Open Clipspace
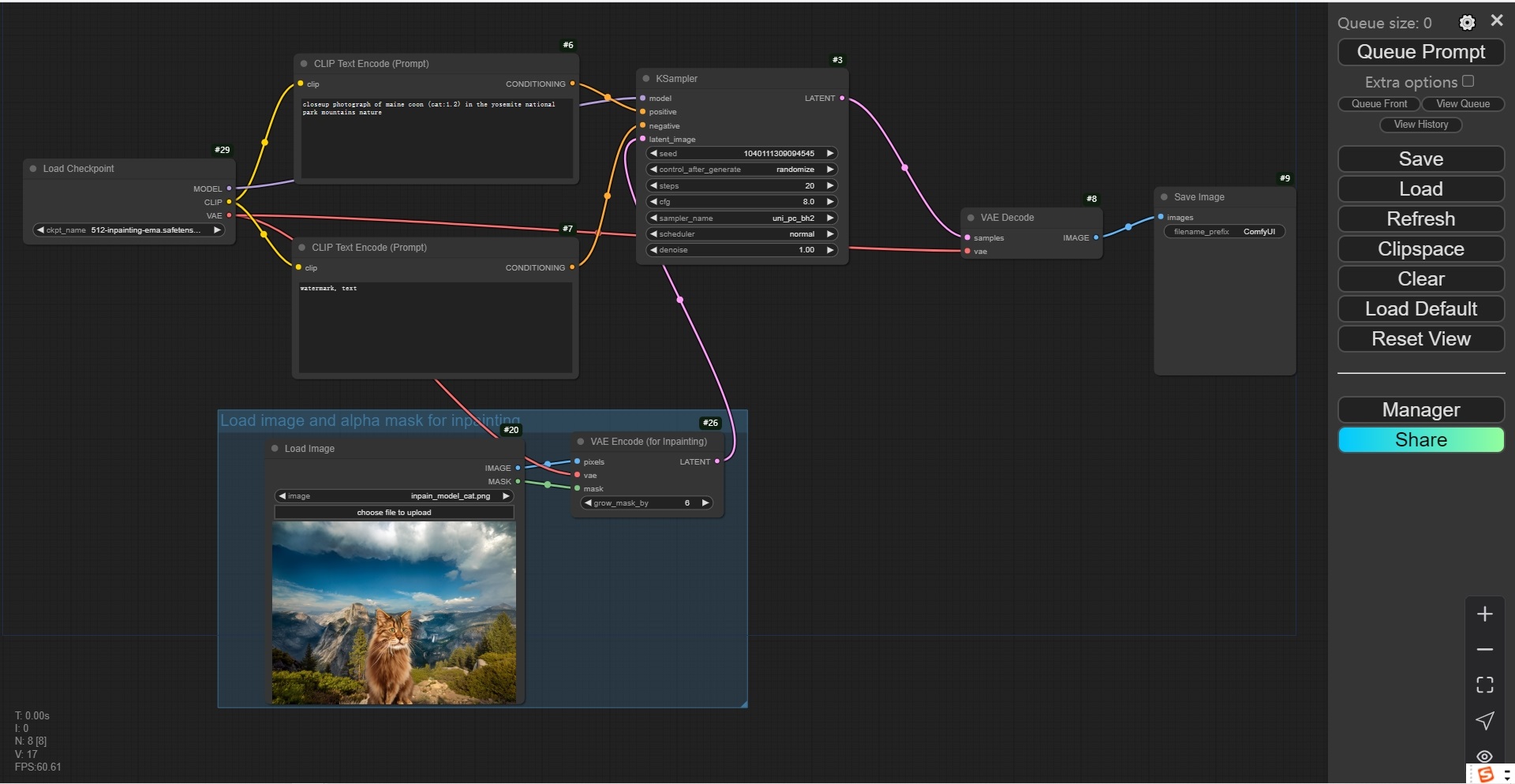The height and width of the screenshot is (784, 1515). pos(1421,249)
